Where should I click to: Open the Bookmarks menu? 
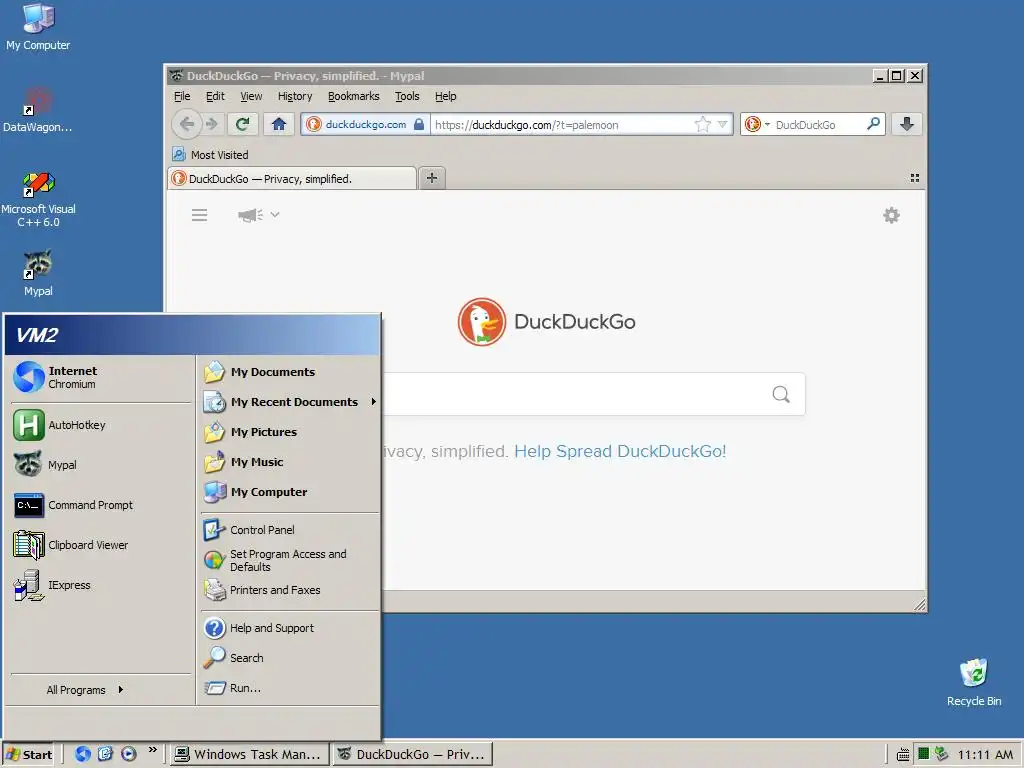coord(353,96)
